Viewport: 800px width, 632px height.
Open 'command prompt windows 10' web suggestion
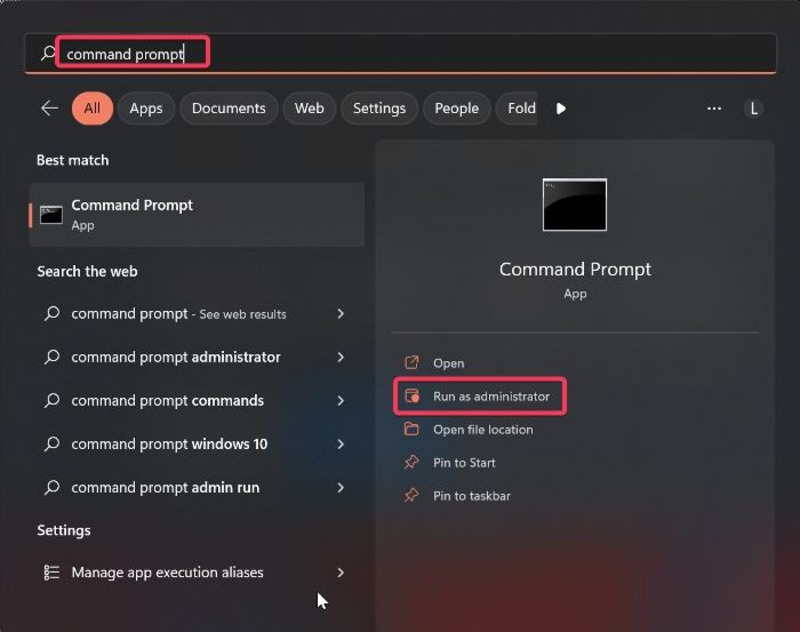pos(169,444)
